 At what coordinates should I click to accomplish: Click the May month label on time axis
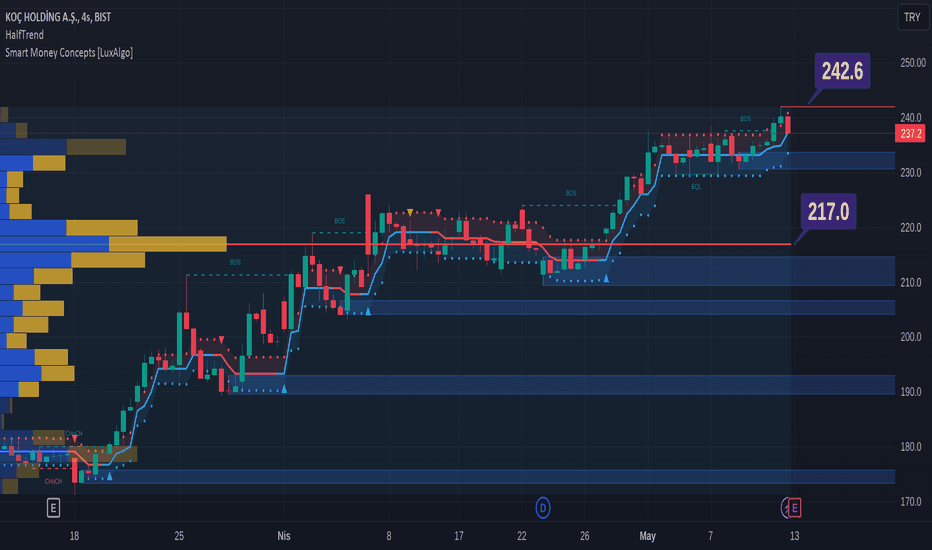coord(647,536)
